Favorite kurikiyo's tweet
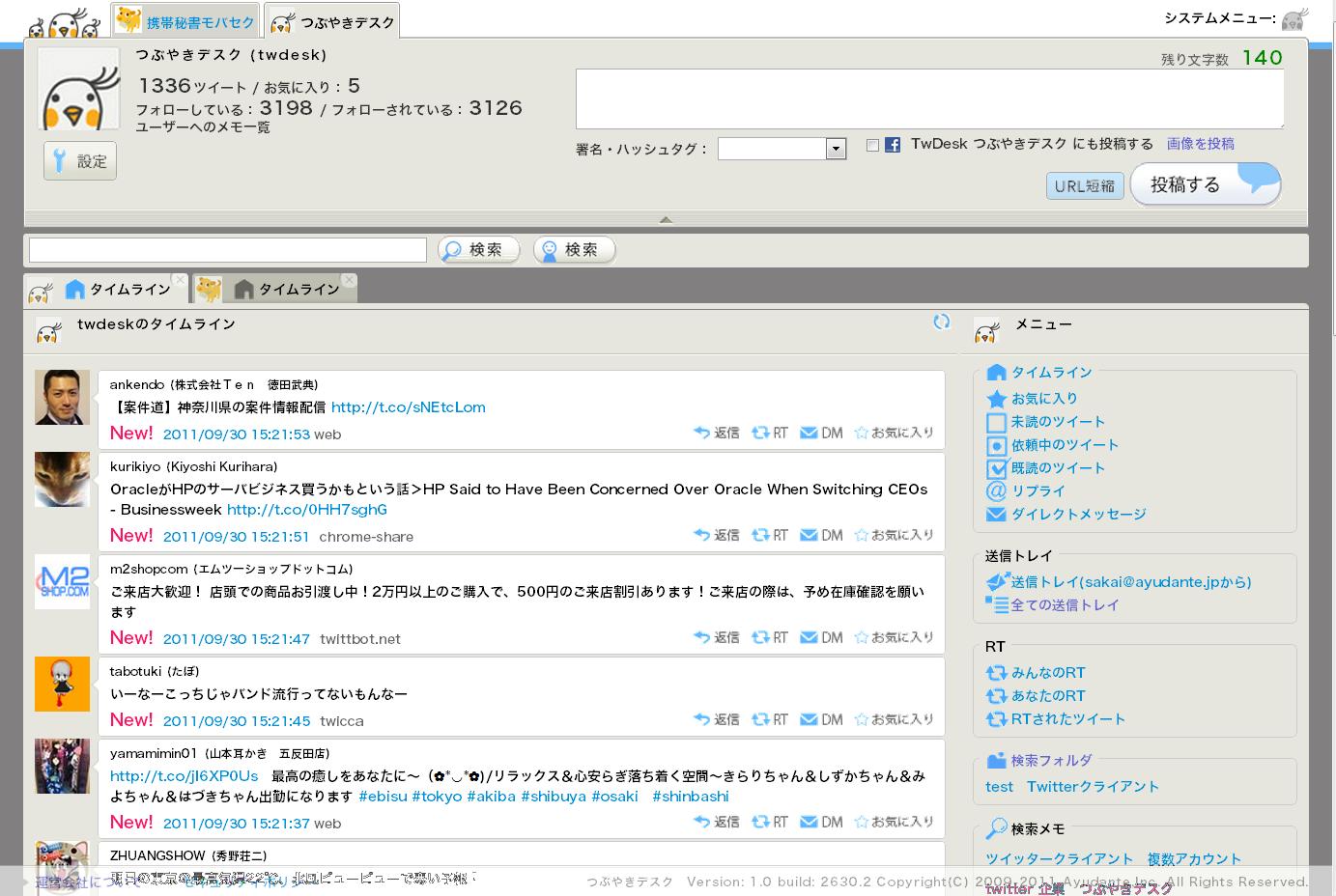 click(x=894, y=535)
